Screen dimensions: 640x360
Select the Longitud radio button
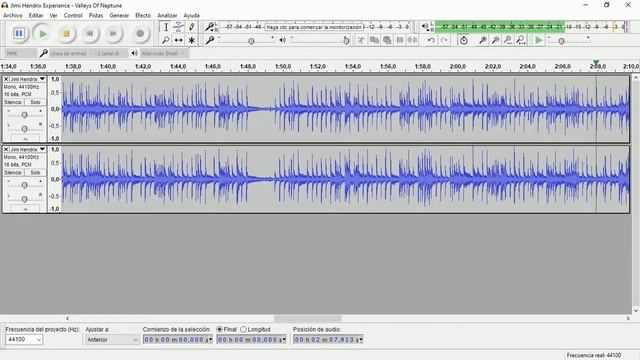[x=244, y=329]
